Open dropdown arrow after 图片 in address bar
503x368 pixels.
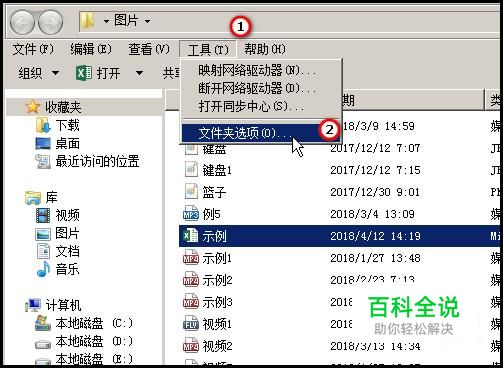[147, 22]
